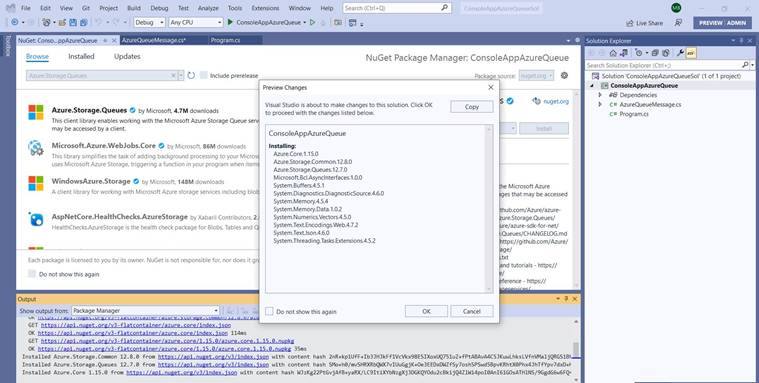The height and width of the screenshot is (383, 759).
Task: Check 'Do not show this again' in Preview Changes
Action: (269, 311)
